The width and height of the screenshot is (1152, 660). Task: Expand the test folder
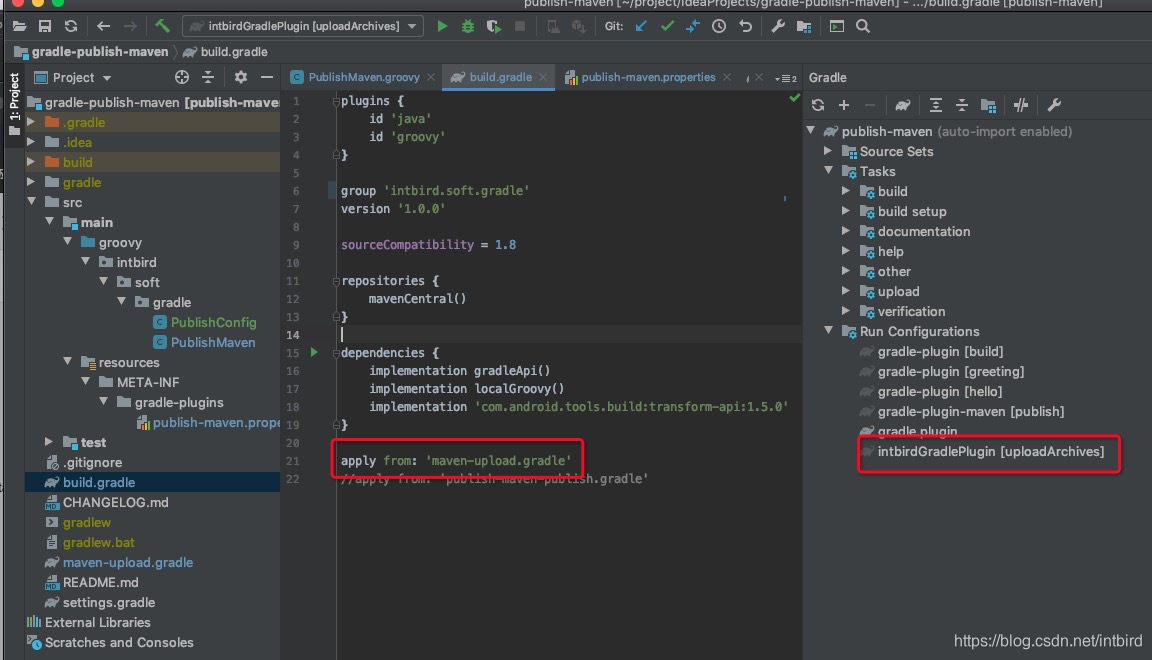pos(49,442)
